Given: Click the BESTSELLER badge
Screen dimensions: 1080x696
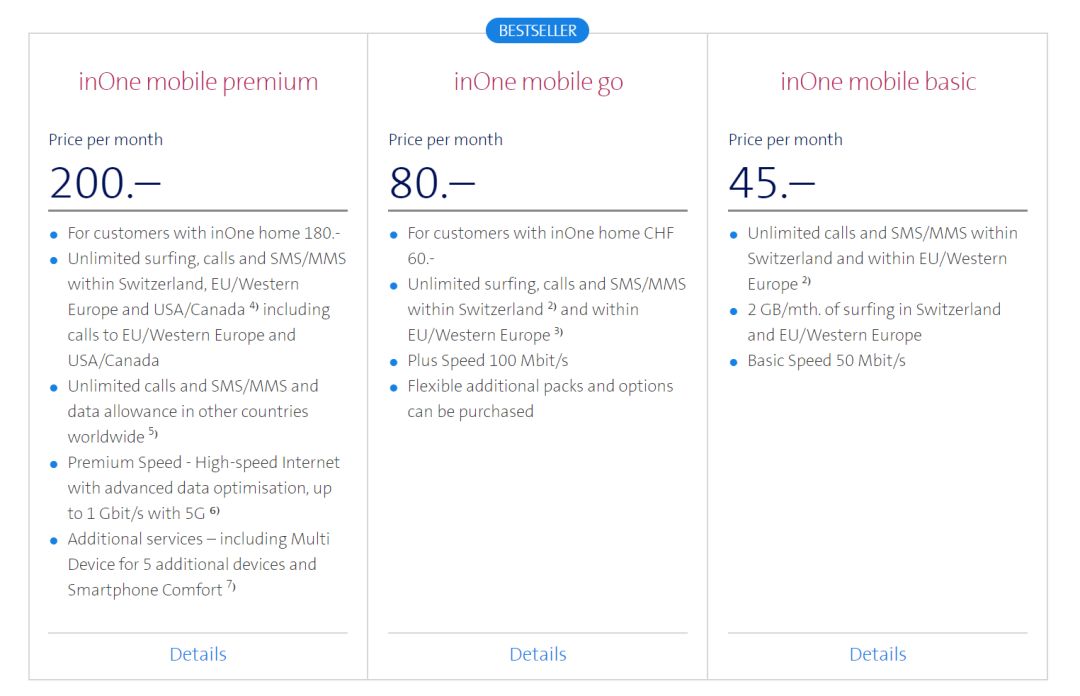Looking at the screenshot, I should click(x=538, y=31).
